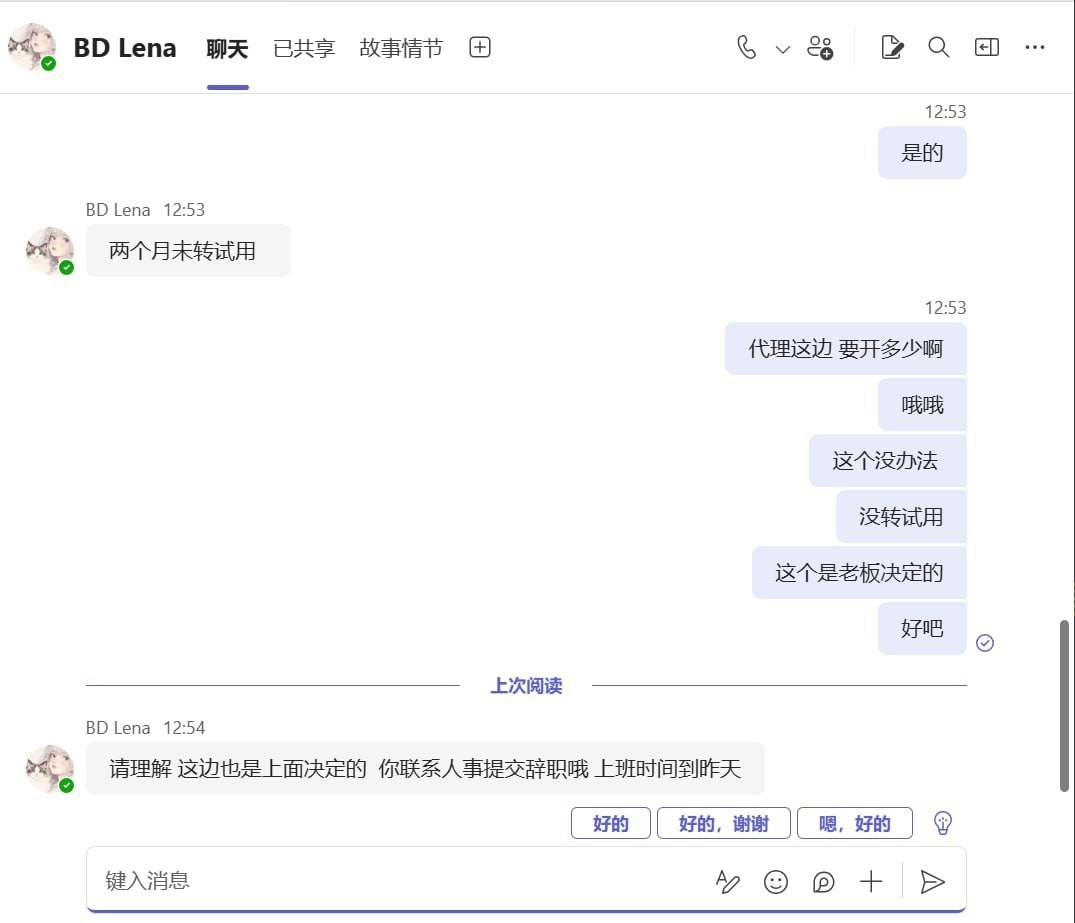Insert a Loop component
The height and width of the screenshot is (923, 1075).
(x=823, y=882)
